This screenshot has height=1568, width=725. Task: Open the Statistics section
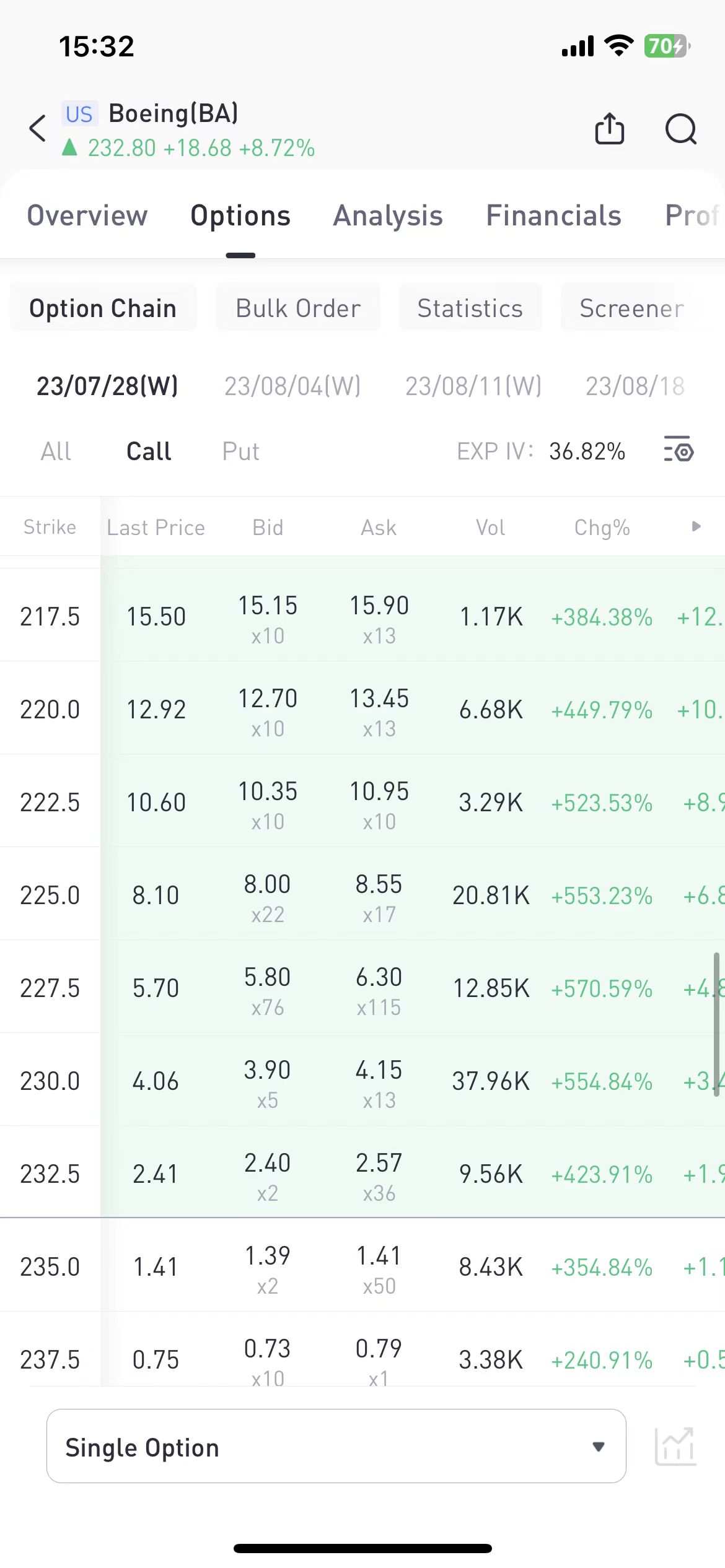tap(470, 308)
